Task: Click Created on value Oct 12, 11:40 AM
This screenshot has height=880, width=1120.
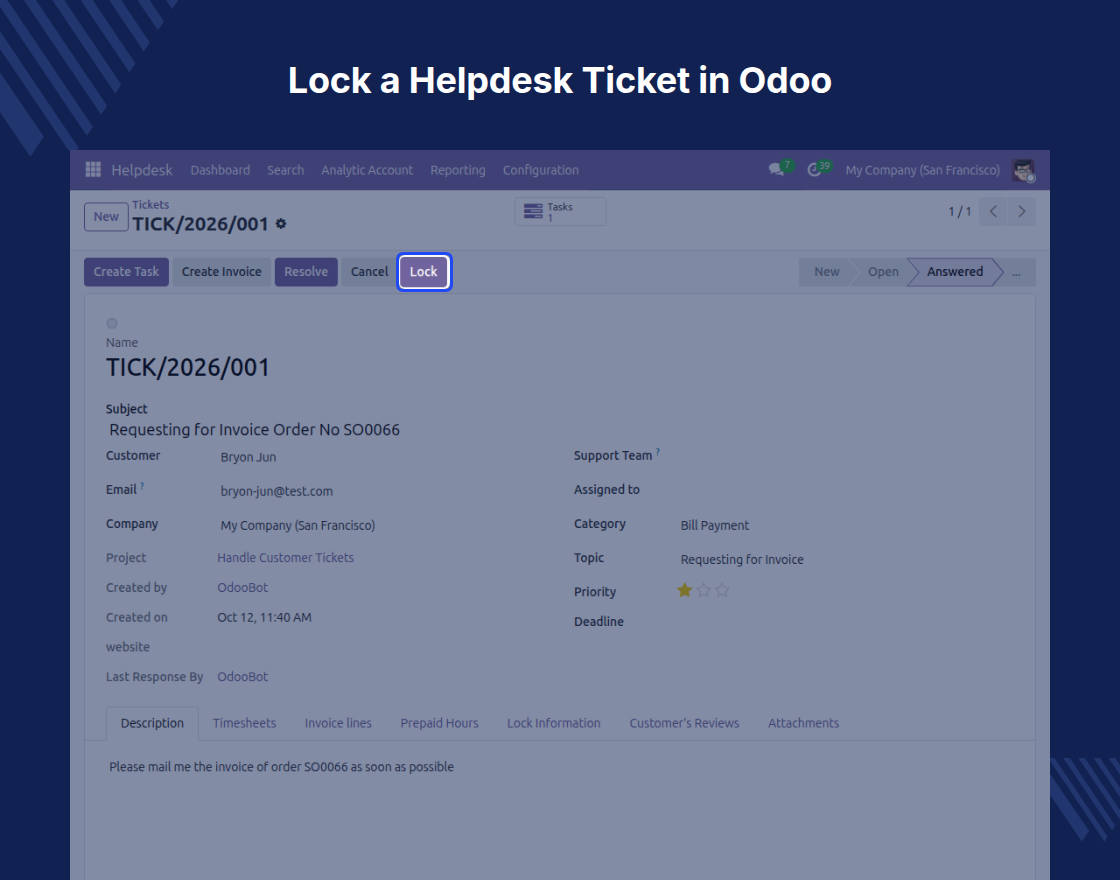Action: coord(264,618)
